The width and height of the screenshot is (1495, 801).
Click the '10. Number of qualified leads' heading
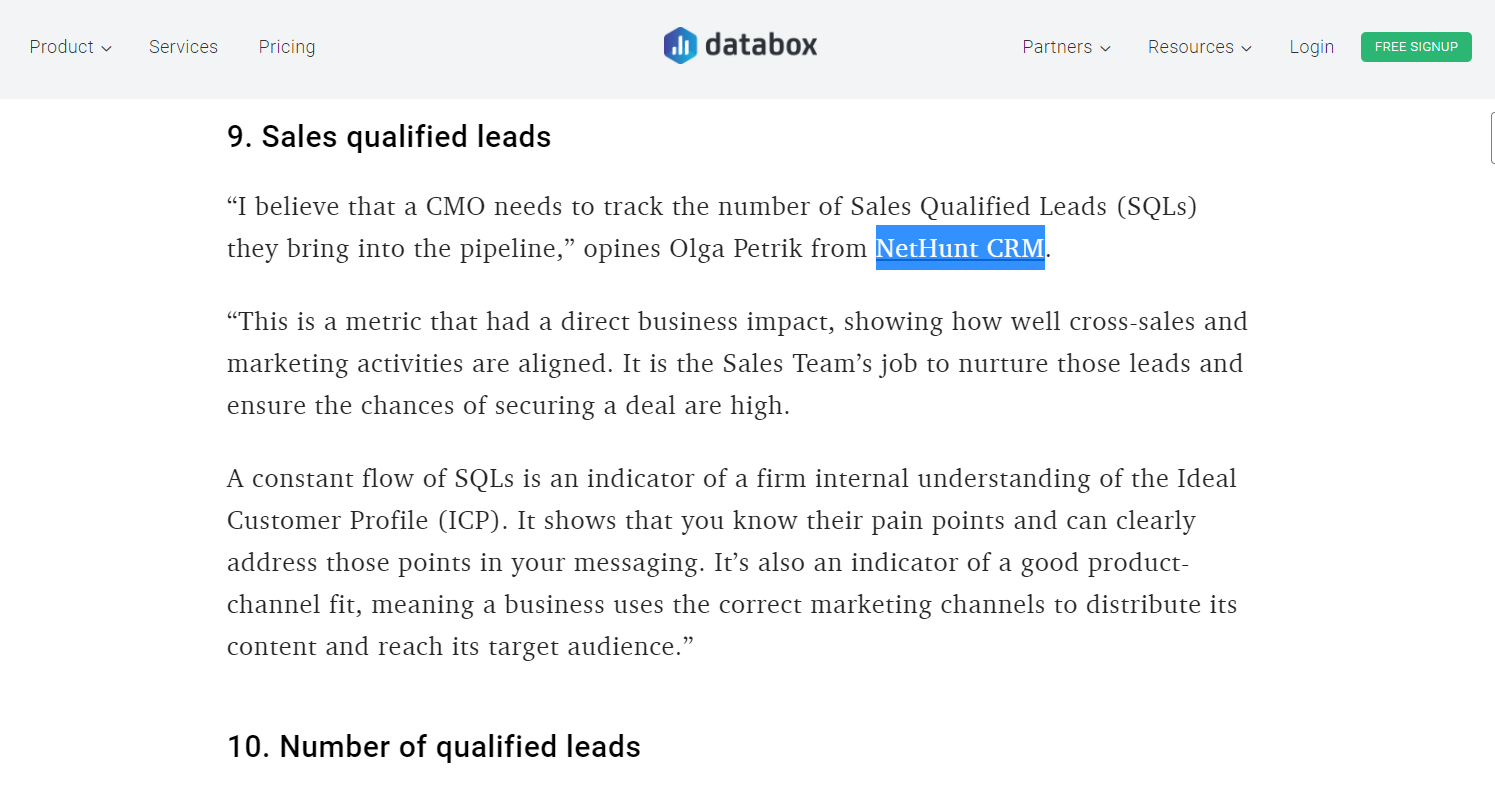(434, 747)
